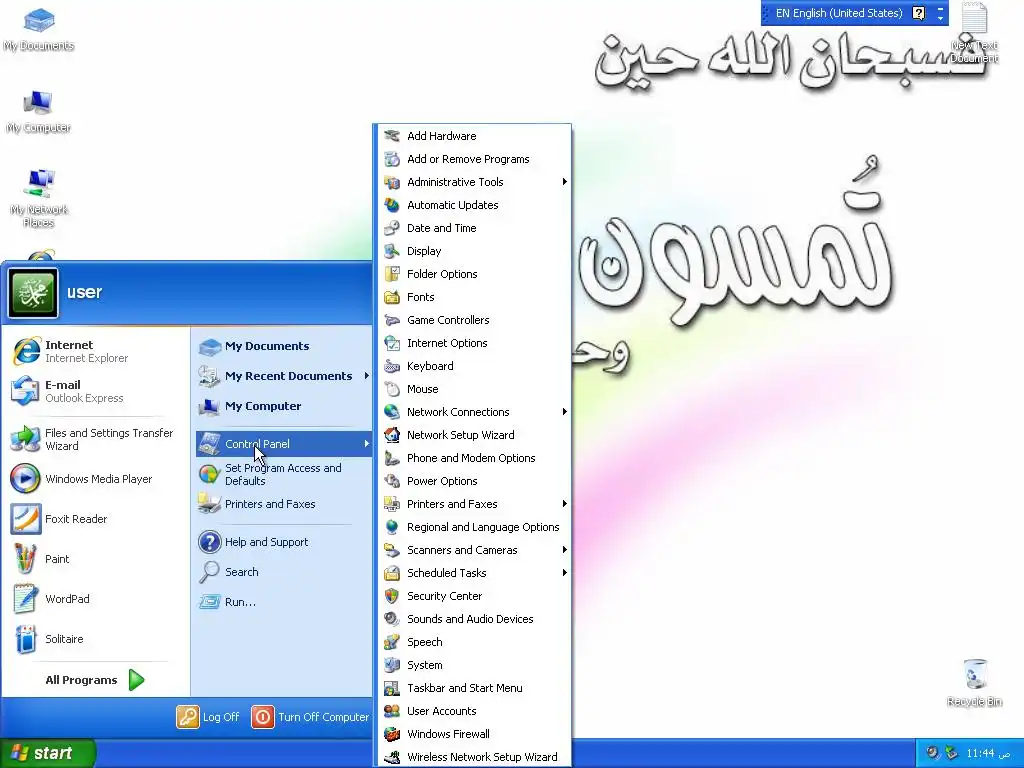Click the Add Hardware icon

pyautogui.click(x=392, y=136)
